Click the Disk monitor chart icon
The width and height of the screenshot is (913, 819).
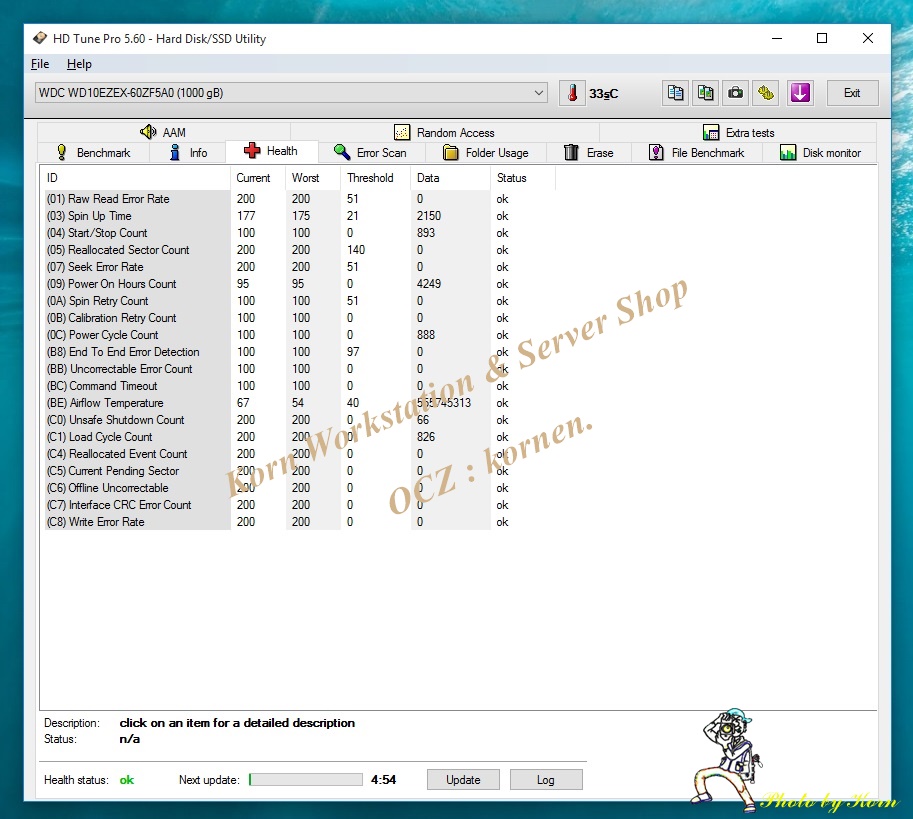coord(788,153)
